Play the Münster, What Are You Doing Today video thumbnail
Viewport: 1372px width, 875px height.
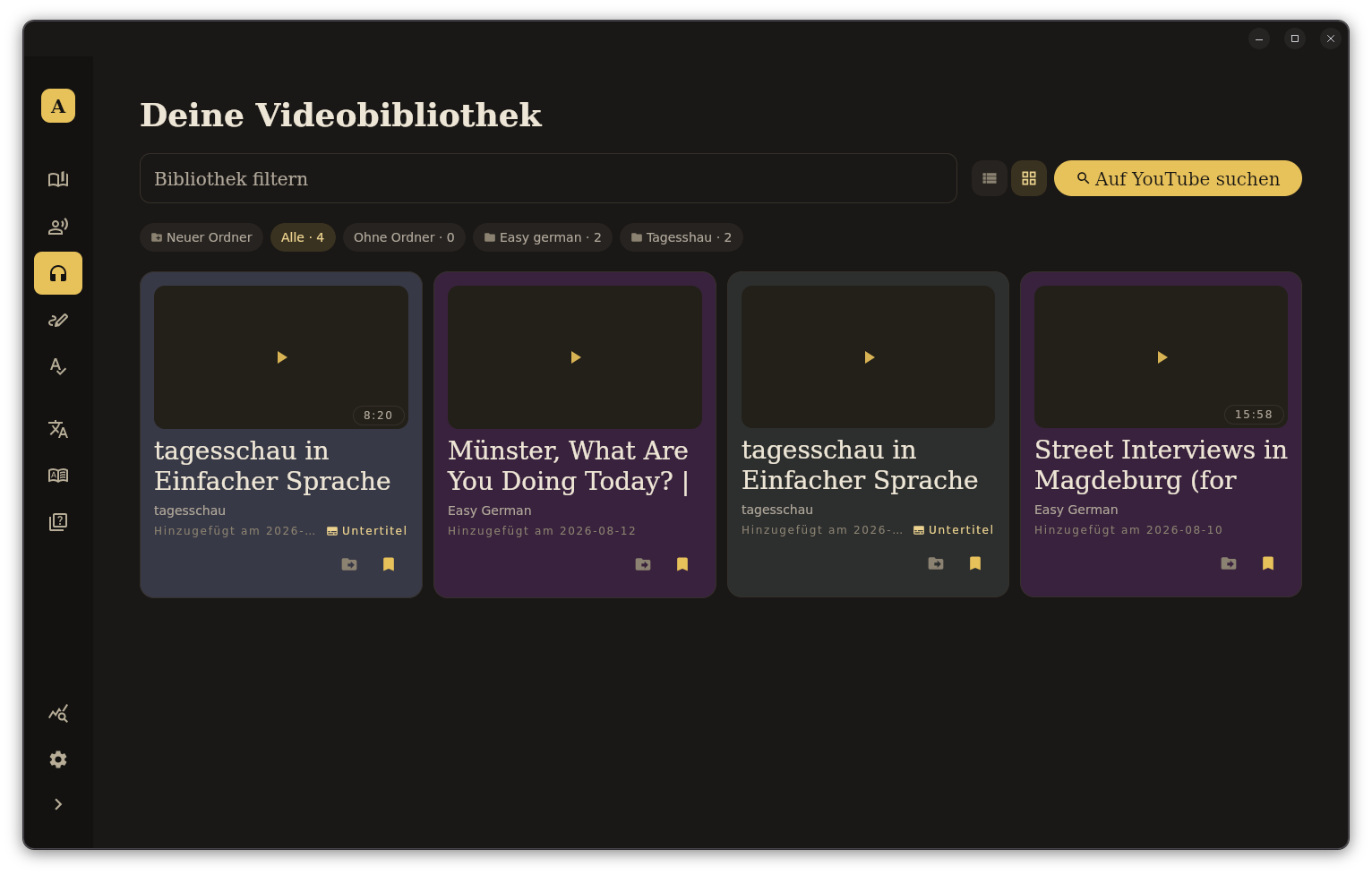coord(575,357)
